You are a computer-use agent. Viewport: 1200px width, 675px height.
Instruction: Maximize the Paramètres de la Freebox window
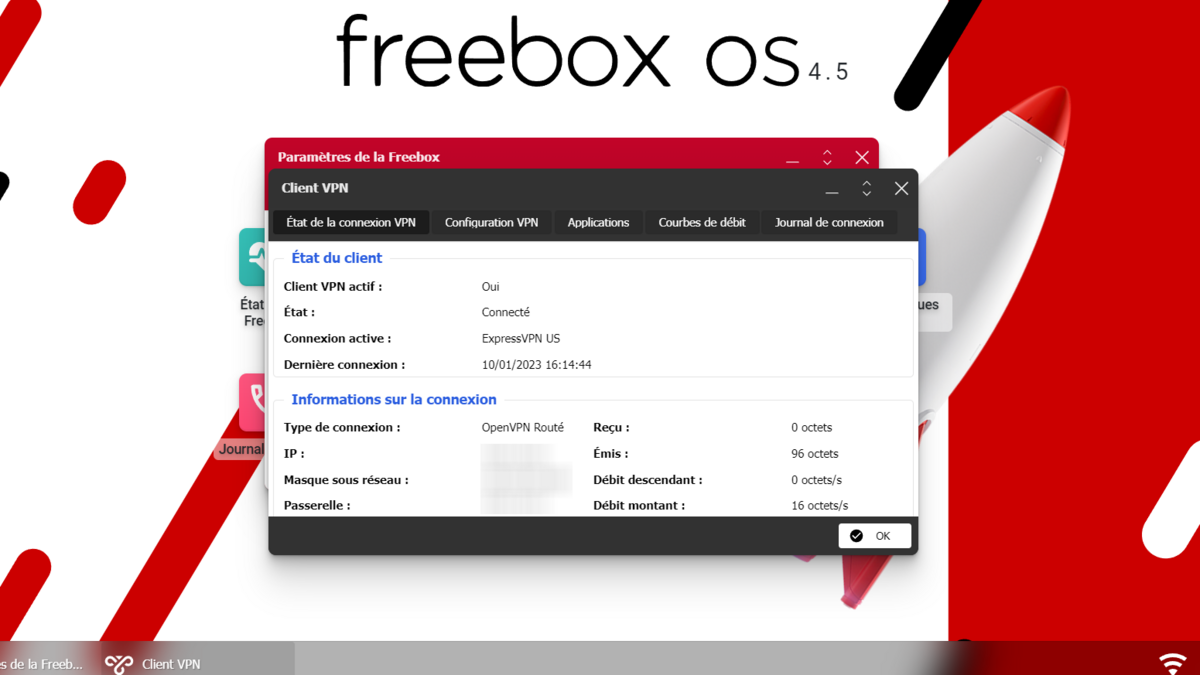(827, 157)
